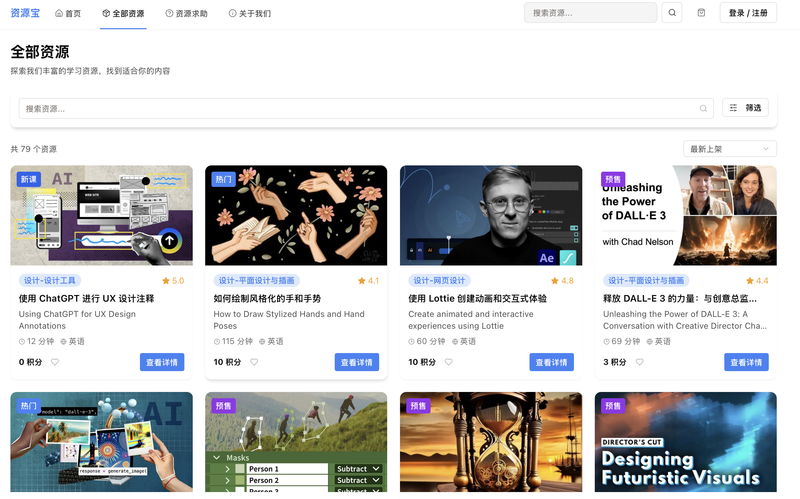Open Designing Futuristic Visuals course thumbnail
Viewport: 800px width, 499px height.
686,442
